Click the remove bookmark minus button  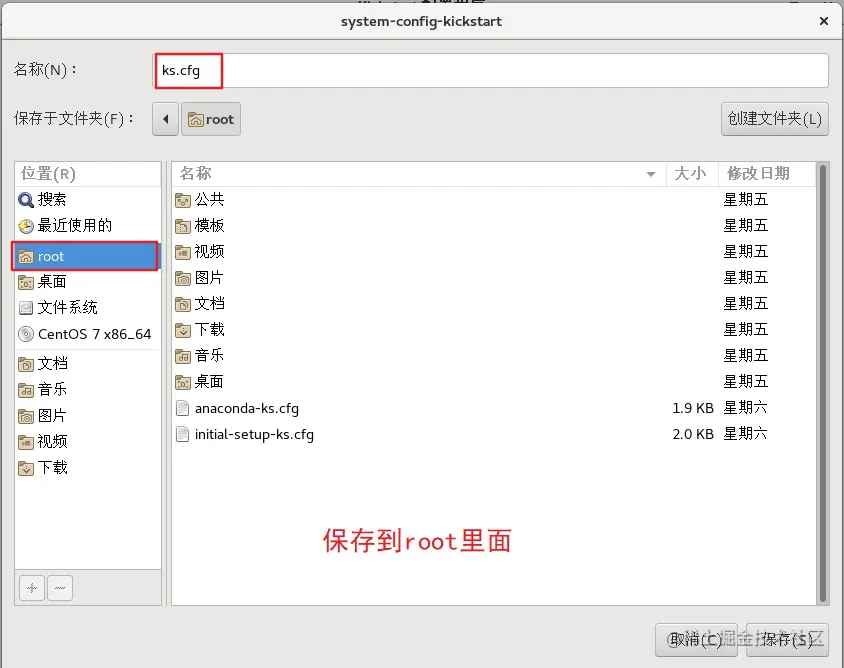coord(60,588)
